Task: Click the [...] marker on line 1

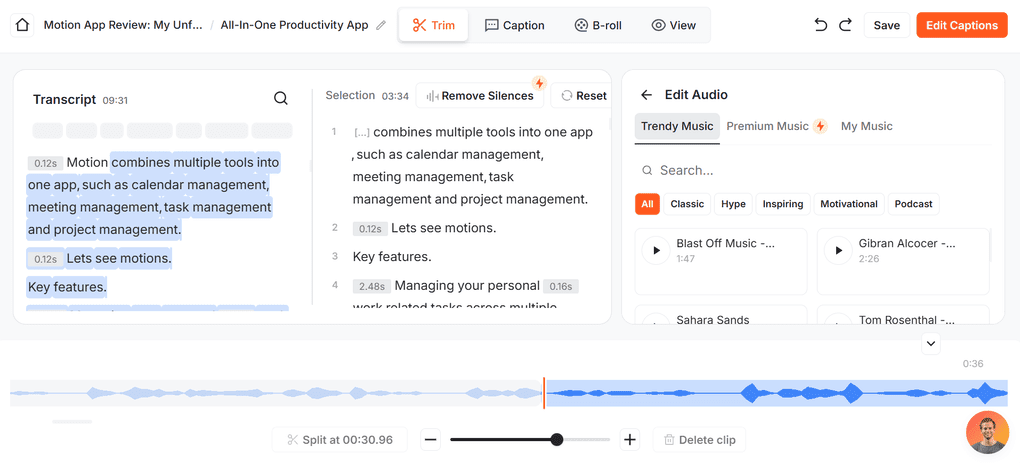Action: 362,133
